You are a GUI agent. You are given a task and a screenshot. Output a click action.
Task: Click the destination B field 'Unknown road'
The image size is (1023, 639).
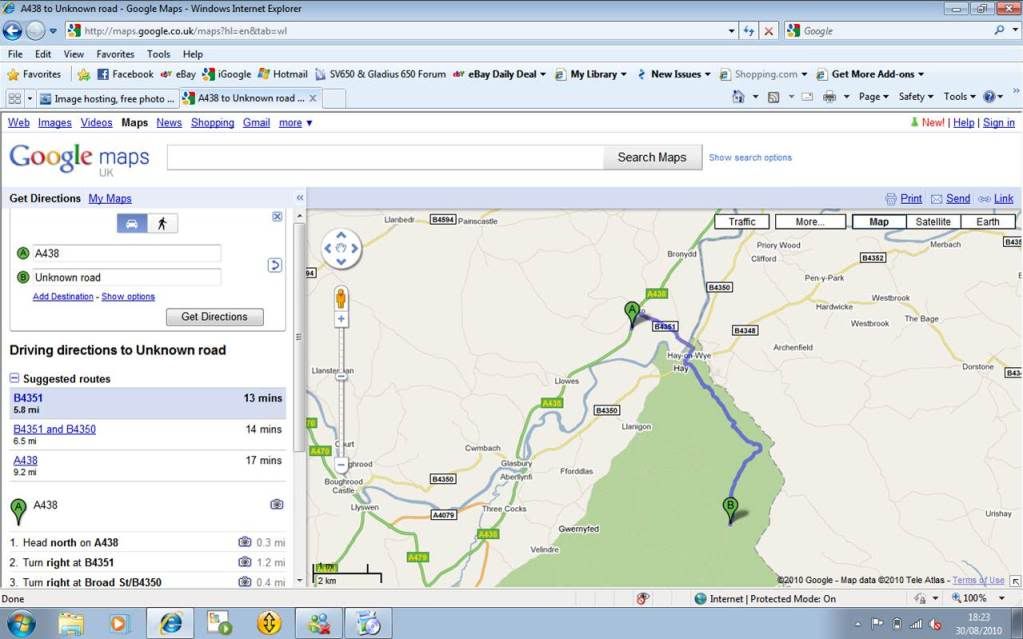(x=127, y=277)
